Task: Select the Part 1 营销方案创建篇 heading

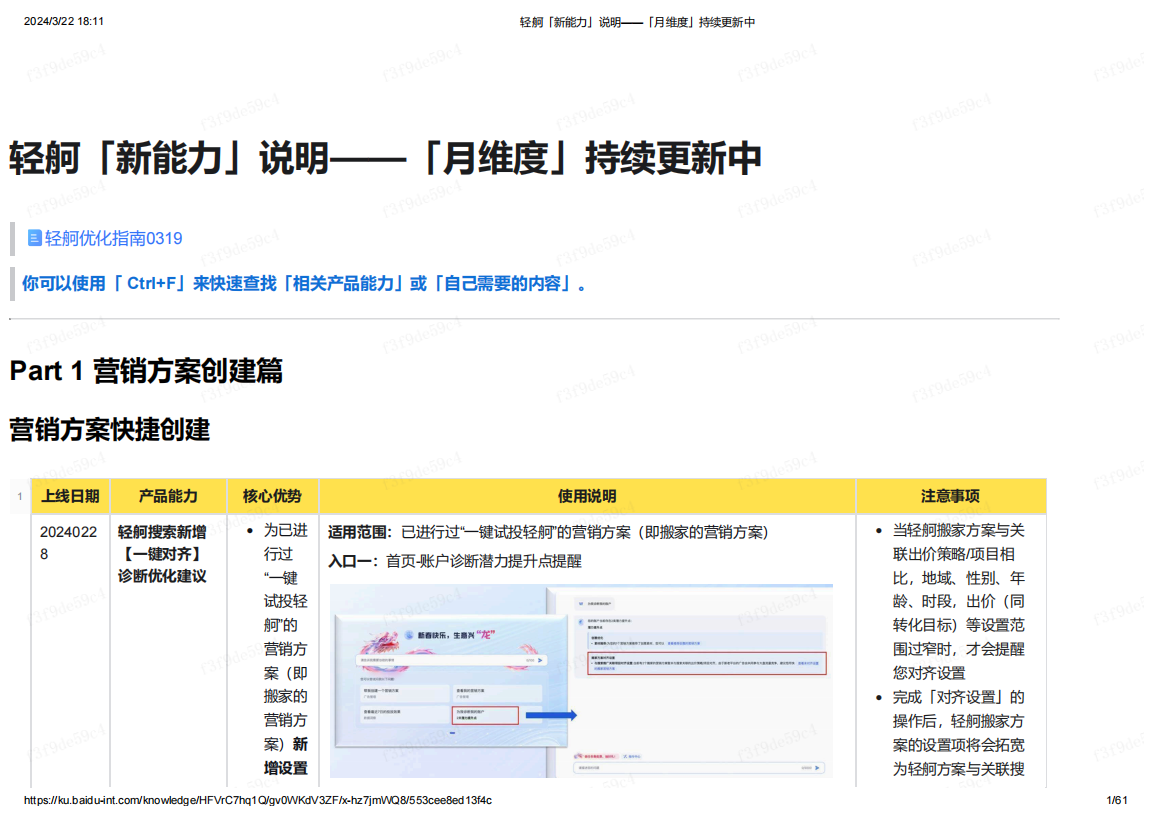Action: click(146, 371)
